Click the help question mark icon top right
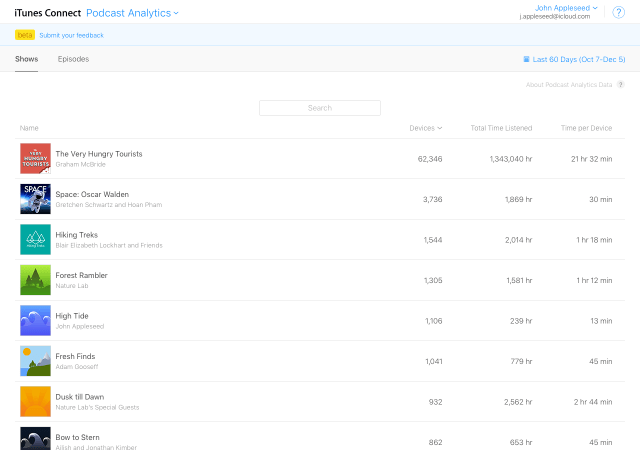The width and height of the screenshot is (640, 450). [x=620, y=12]
